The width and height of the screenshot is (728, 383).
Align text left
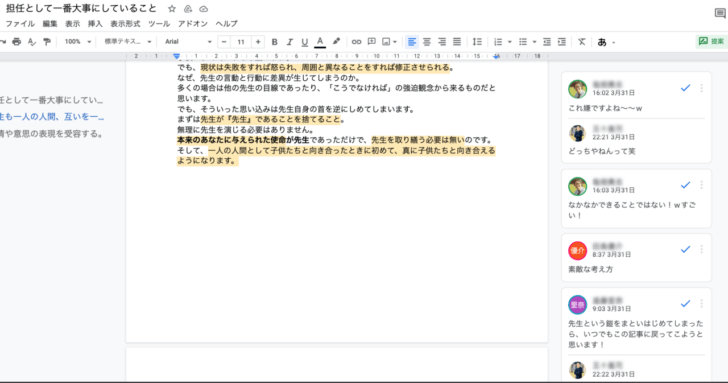(411, 42)
